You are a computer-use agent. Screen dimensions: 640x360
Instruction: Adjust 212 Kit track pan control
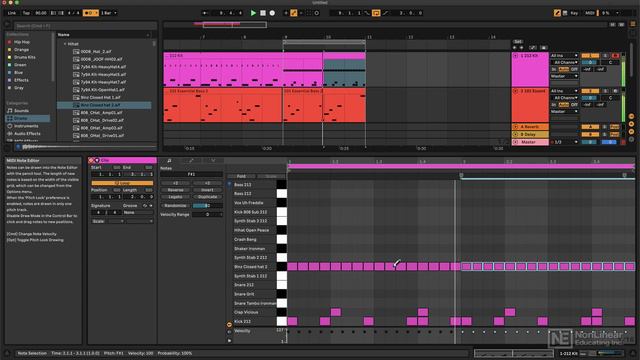(610, 62)
